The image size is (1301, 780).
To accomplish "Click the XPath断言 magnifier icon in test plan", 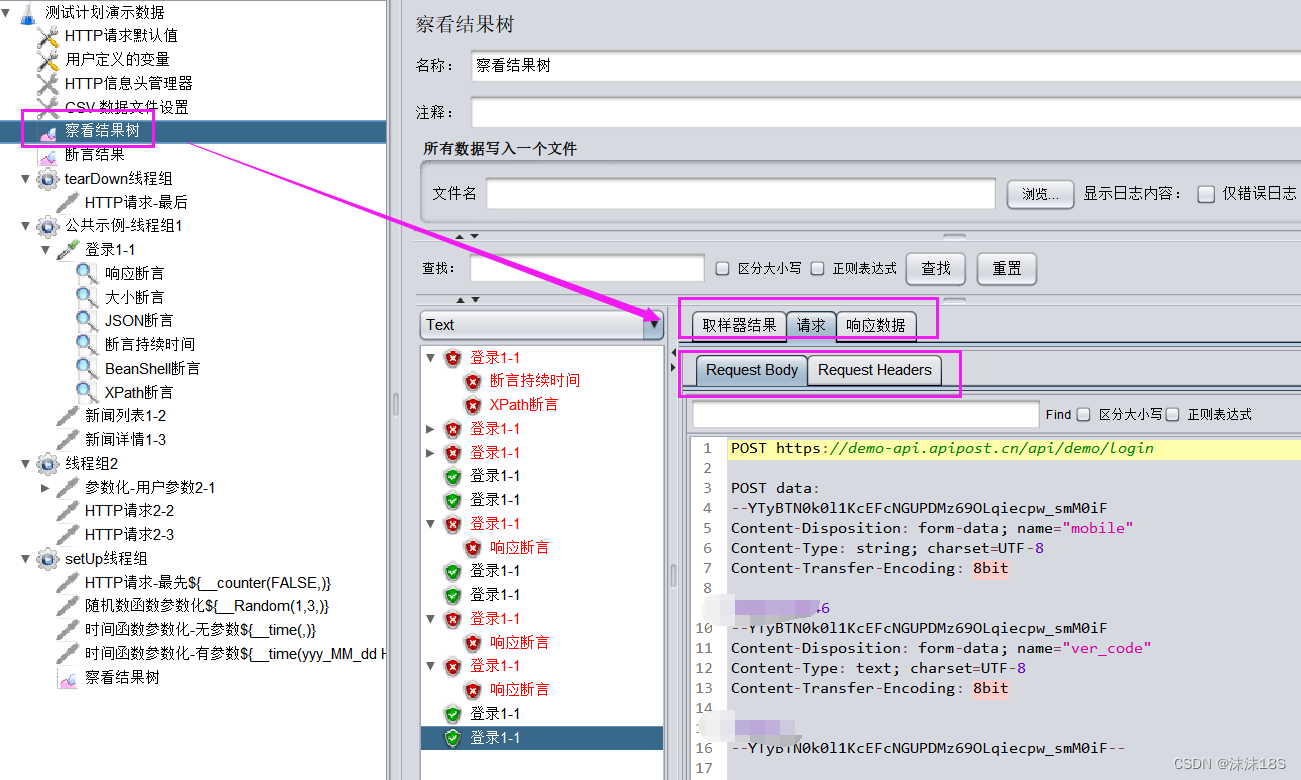I will 88,392.
